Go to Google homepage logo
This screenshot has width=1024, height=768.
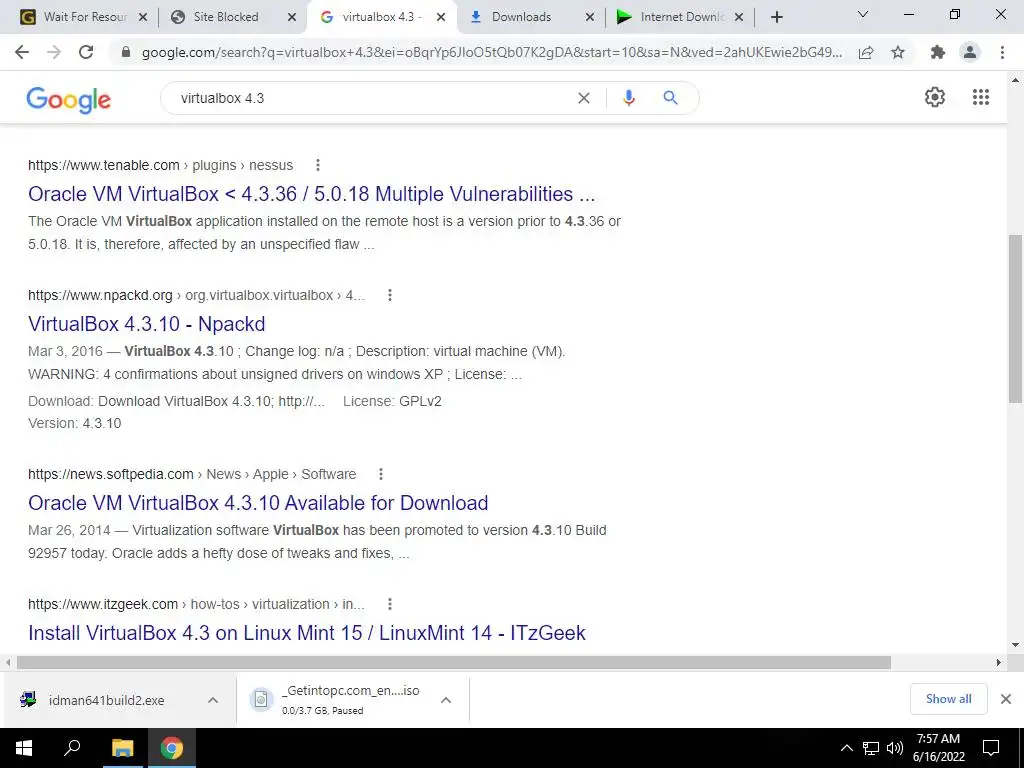[x=69, y=99]
